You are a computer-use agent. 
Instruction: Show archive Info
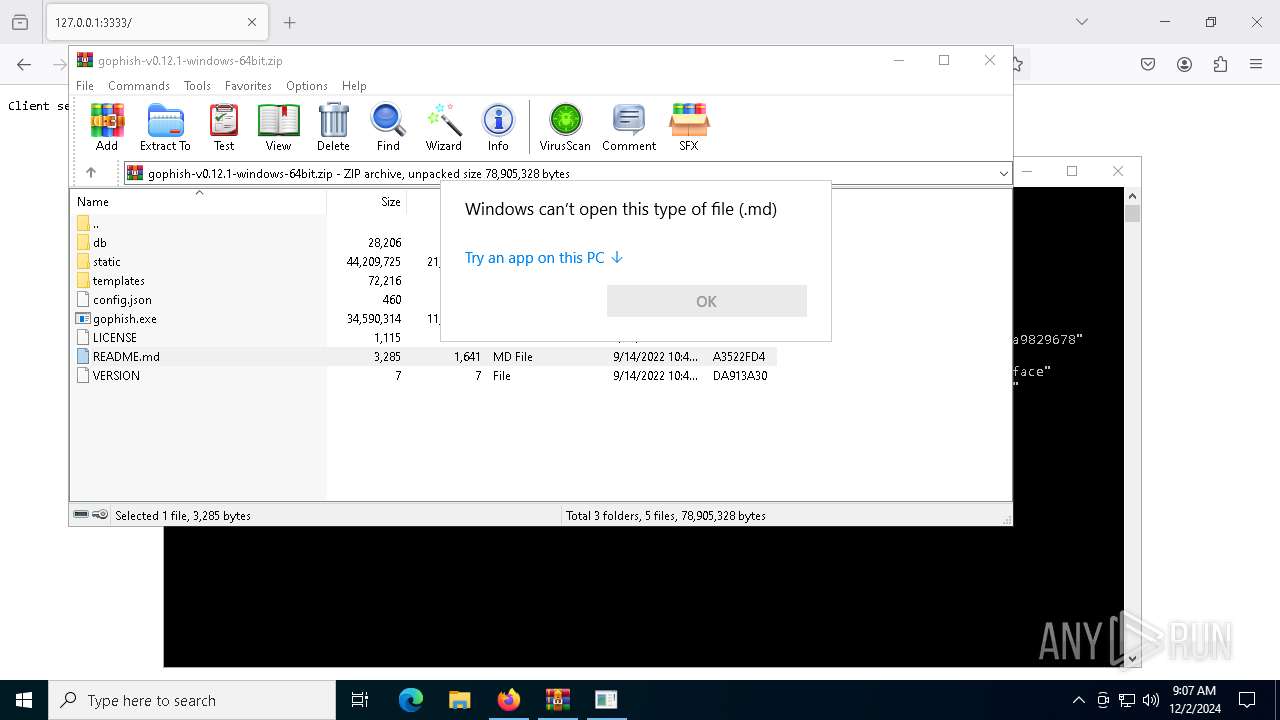[498, 127]
